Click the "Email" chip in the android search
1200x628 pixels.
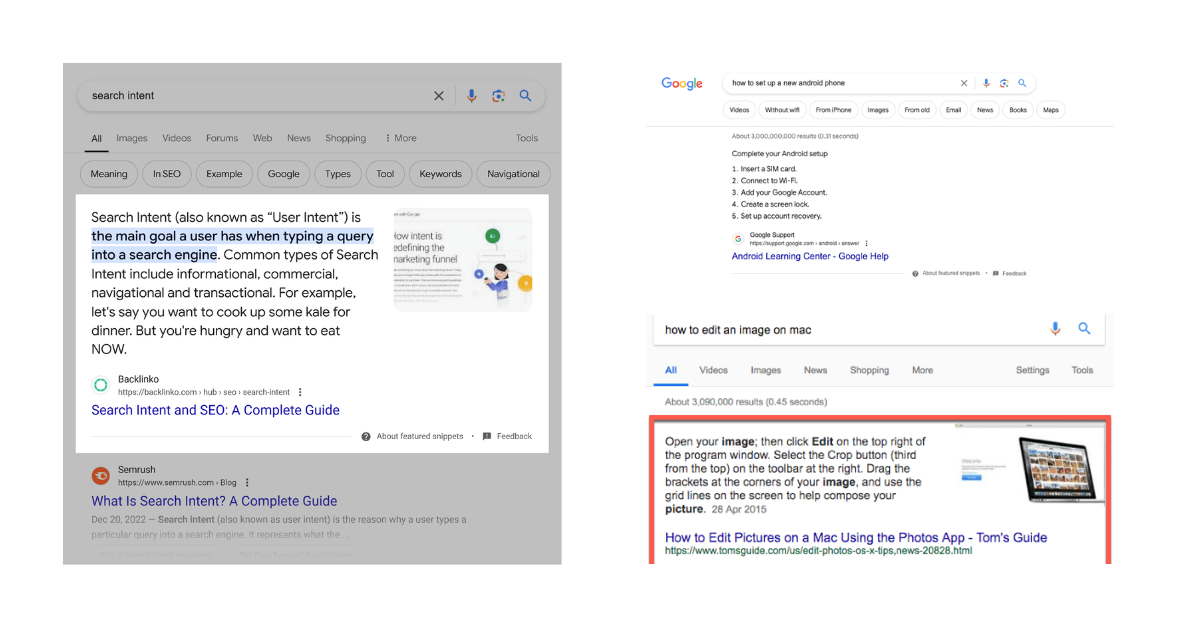(x=954, y=110)
